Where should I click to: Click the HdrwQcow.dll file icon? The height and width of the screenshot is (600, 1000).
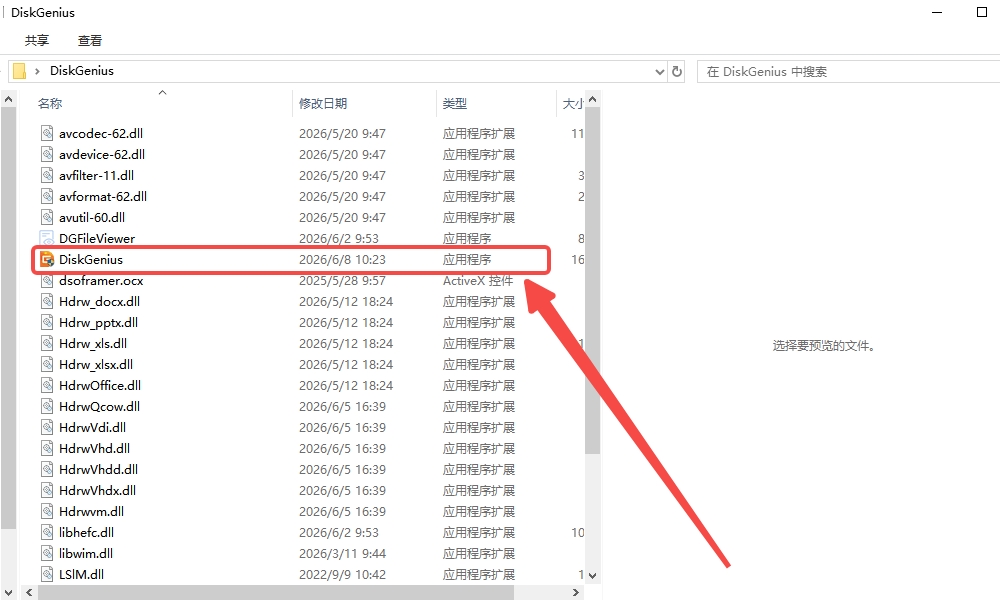pyautogui.click(x=47, y=407)
